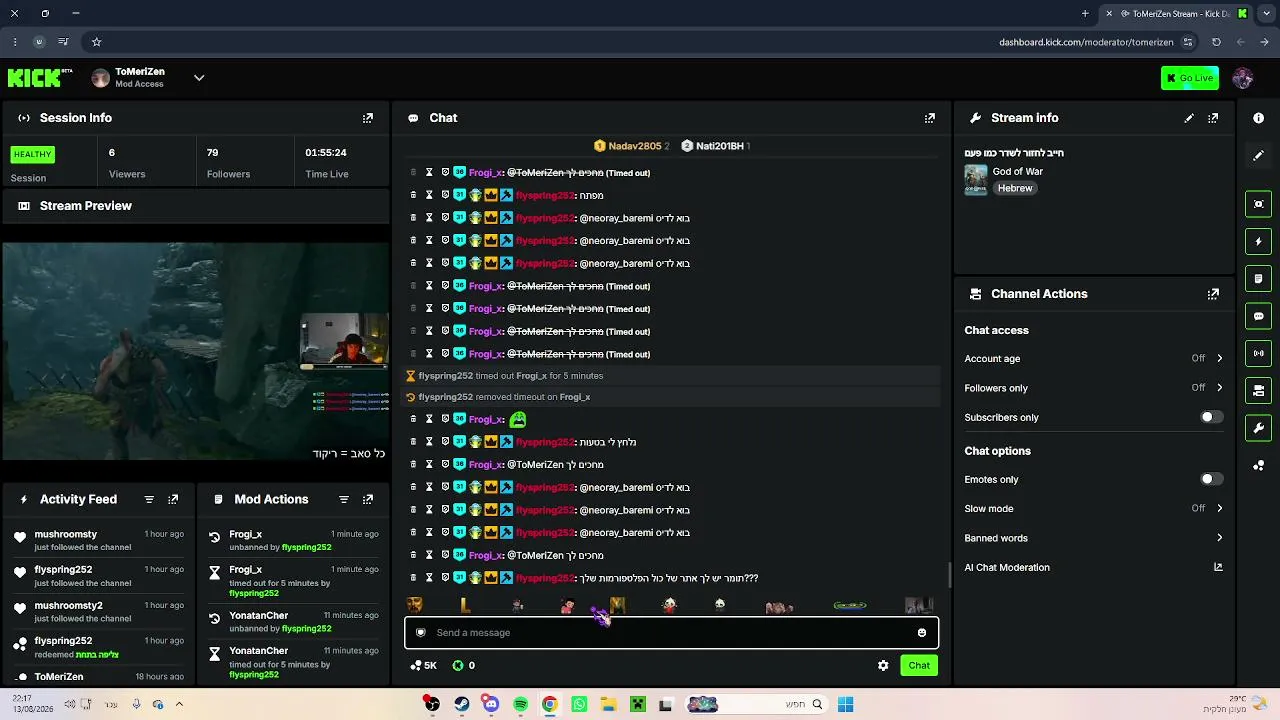Click the Kick points K counter
1280x720 pixels.
tap(463, 665)
